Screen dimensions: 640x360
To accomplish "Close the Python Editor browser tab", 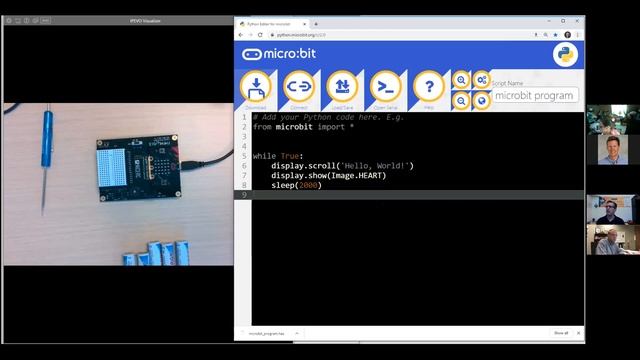I will pyautogui.click(x=304, y=24).
